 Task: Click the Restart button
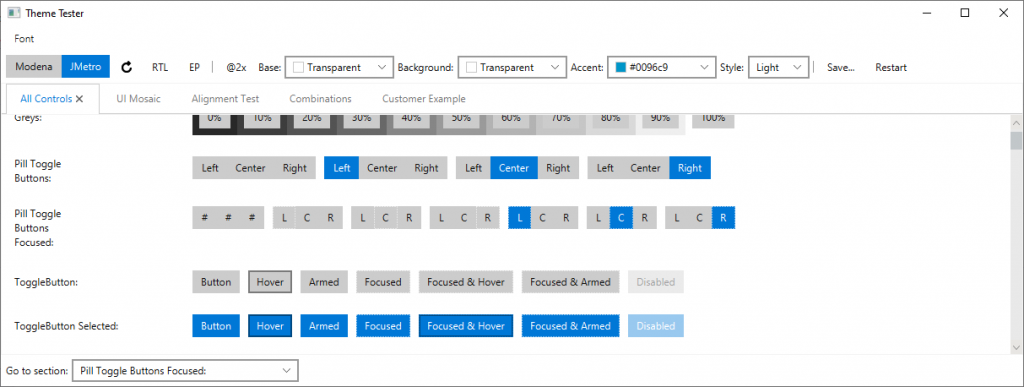(891, 67)
